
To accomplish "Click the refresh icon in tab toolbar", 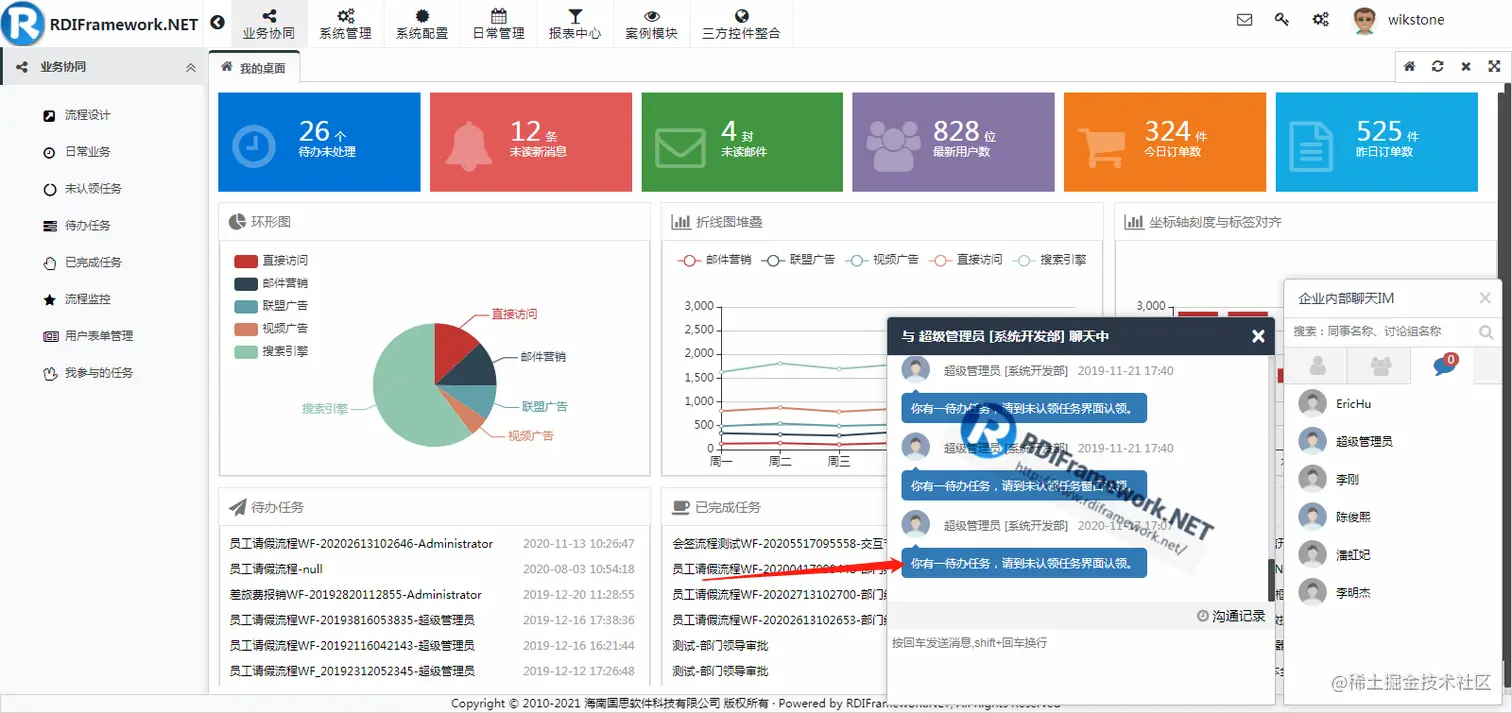I will [x=1437, y=66].
